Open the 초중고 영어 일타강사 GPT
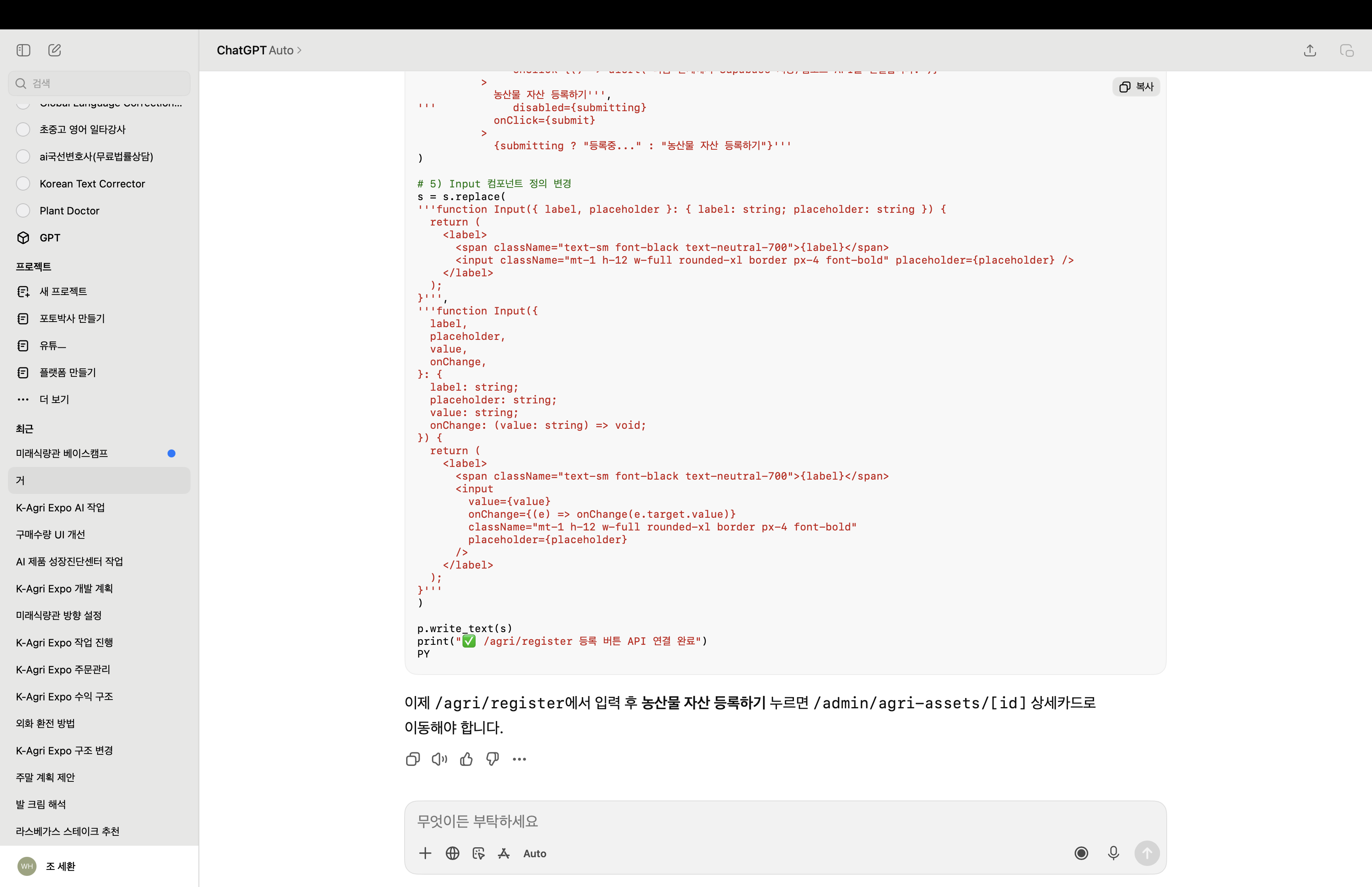 pos(99,129)
